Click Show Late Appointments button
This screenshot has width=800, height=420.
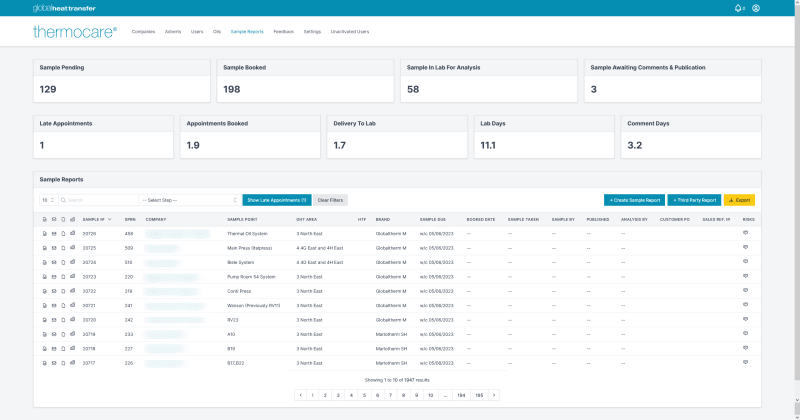277,200
